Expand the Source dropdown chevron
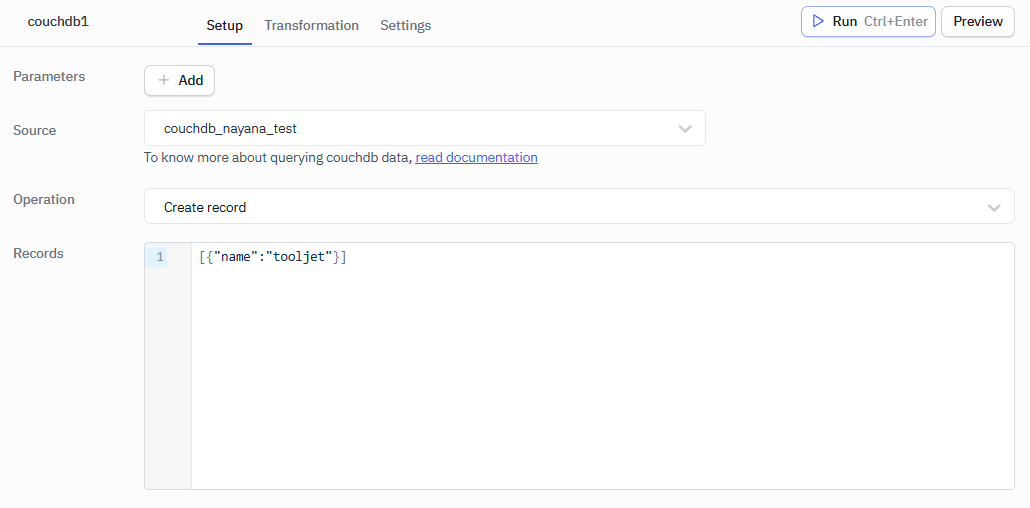Viewport: 1030px width, 508px height. point(685,129)
